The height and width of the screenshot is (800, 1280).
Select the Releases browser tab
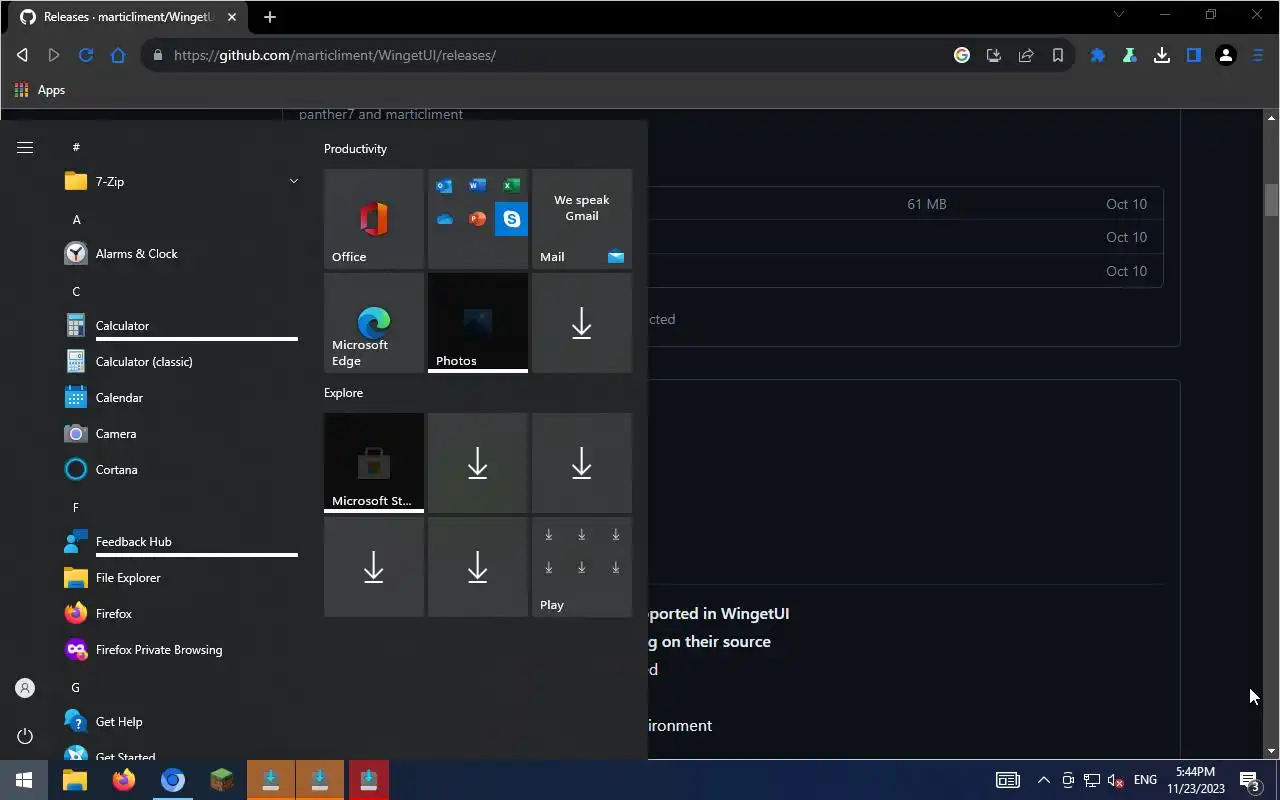(128, 17)
